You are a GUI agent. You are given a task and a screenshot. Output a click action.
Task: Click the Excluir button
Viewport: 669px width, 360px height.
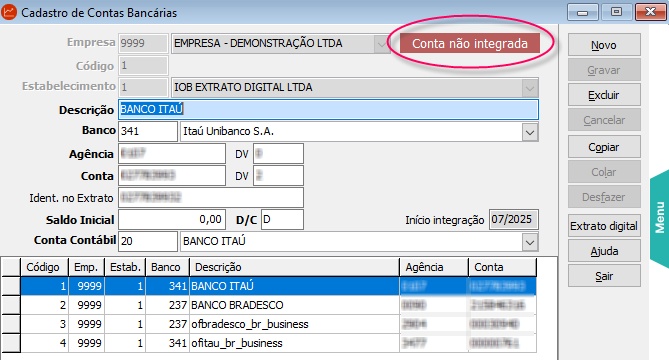coord(604,95)
